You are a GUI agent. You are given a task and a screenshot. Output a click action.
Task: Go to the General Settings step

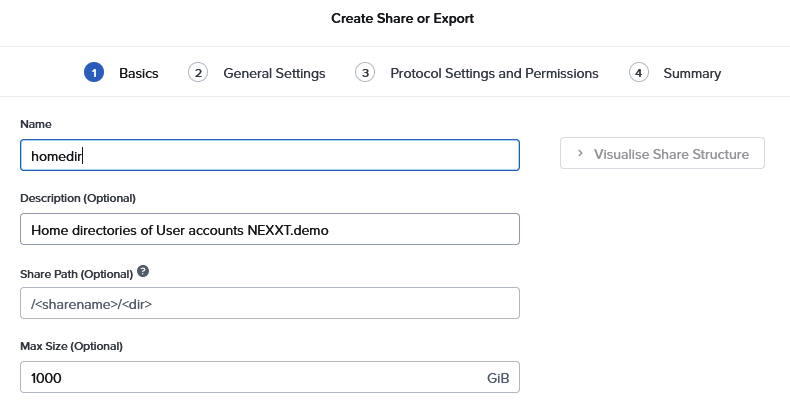pyautogui.click(x=274, y=73)
